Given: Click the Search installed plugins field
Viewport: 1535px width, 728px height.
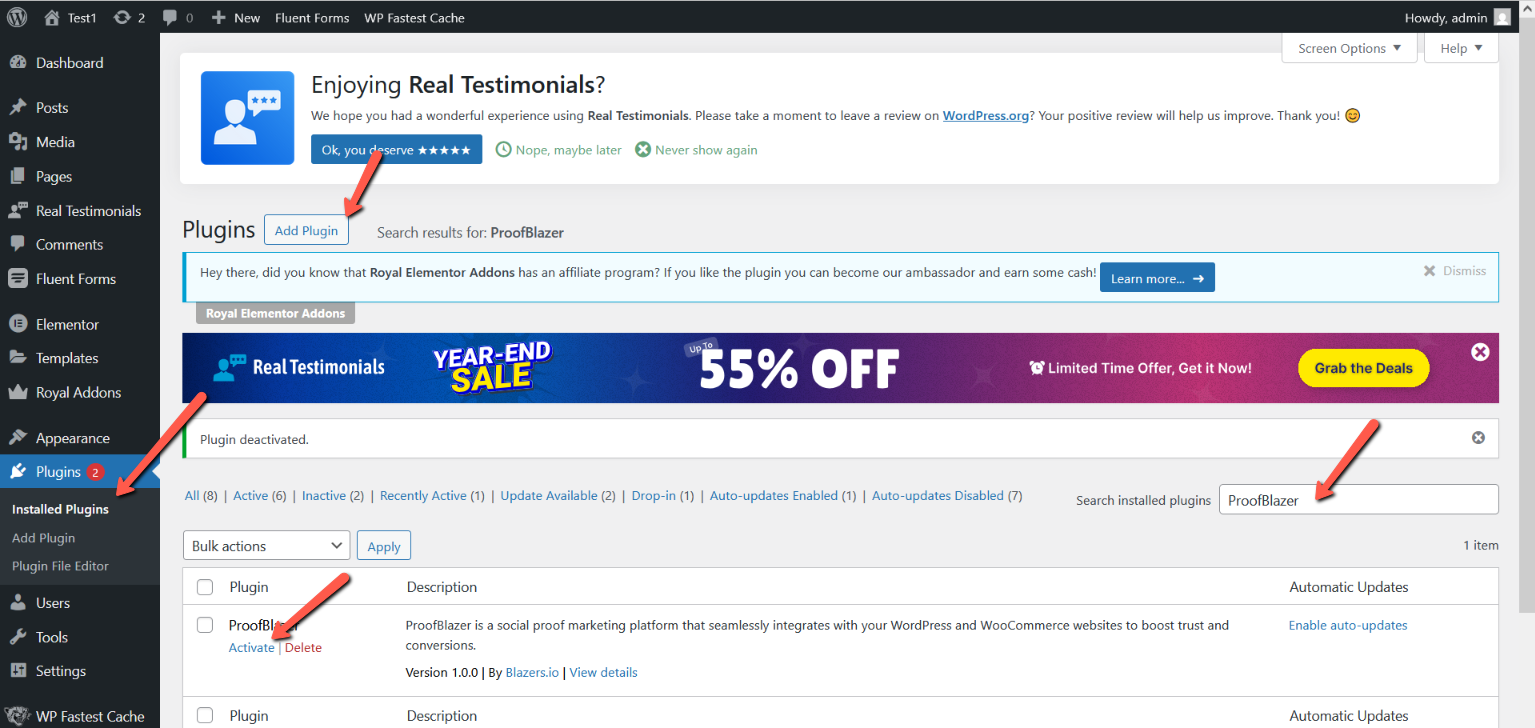Looking at the screenshot, I should pyautogui.click(x=1358, y=500).
